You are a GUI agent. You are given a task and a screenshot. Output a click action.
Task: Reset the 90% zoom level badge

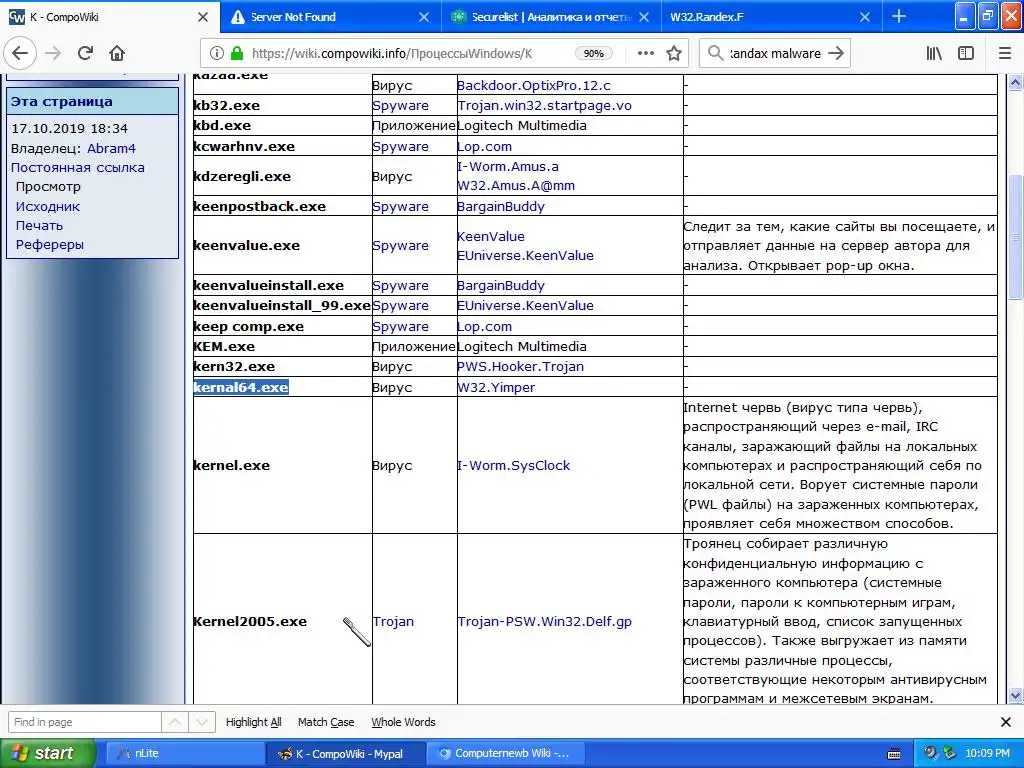(593, 53)
